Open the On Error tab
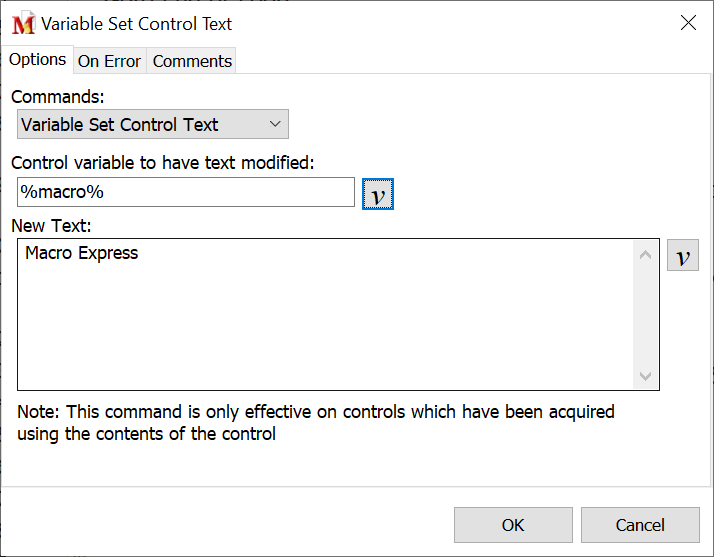 [109, 61]
